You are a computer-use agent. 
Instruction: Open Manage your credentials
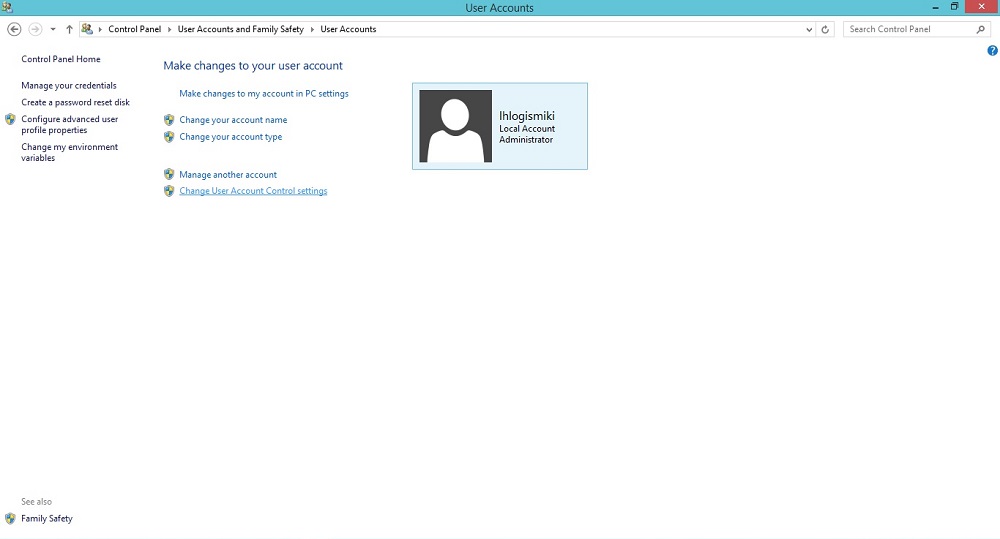pyautogui.click(x=69, y=85)
